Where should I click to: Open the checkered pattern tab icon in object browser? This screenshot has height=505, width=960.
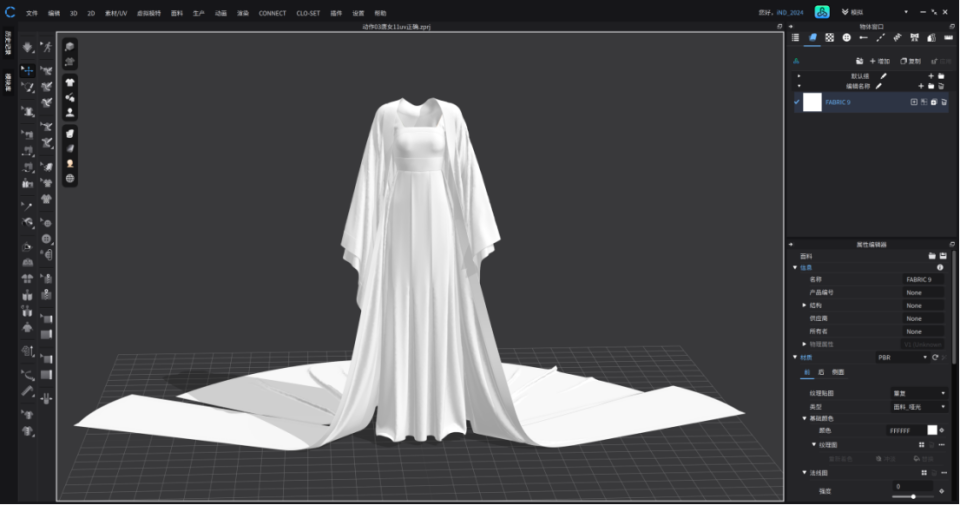[x=830, y=38]
